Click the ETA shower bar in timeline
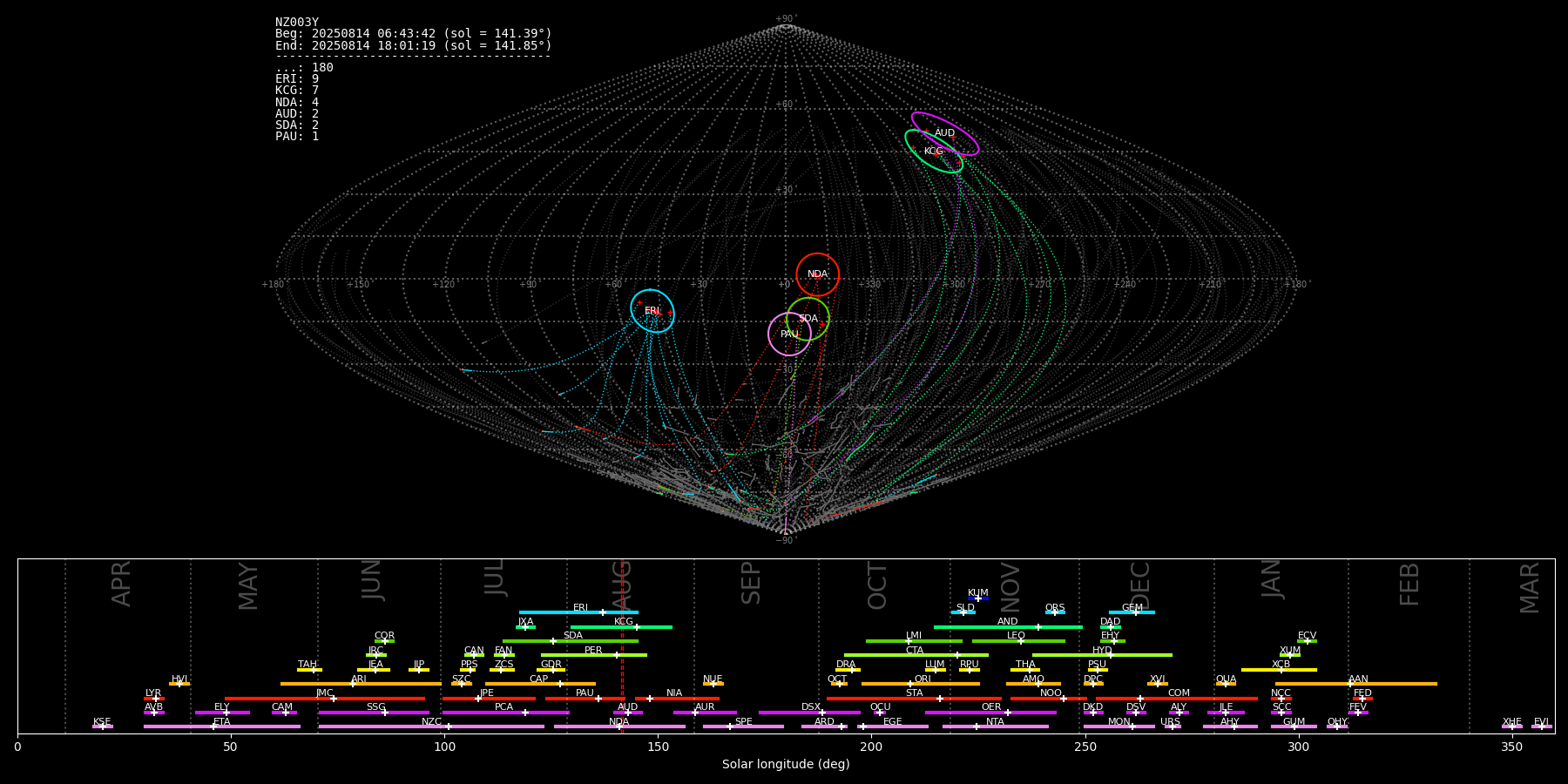The image size is (1568, 784). pyautogui.click(x=222, y=727)
